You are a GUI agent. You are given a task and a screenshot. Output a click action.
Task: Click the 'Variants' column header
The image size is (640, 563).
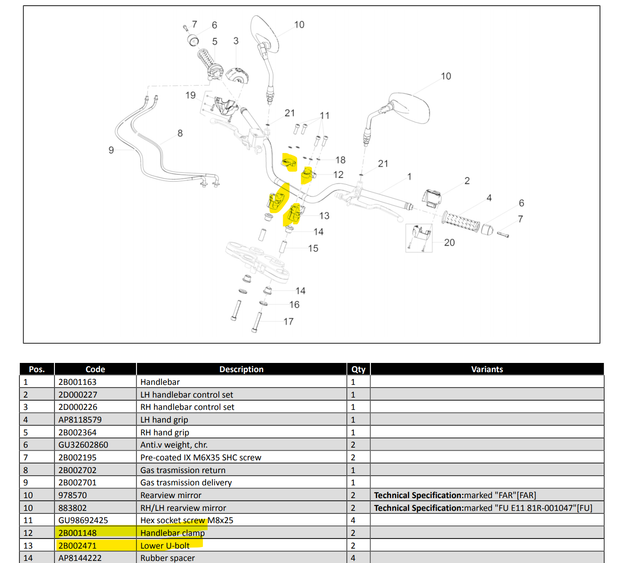487,369
